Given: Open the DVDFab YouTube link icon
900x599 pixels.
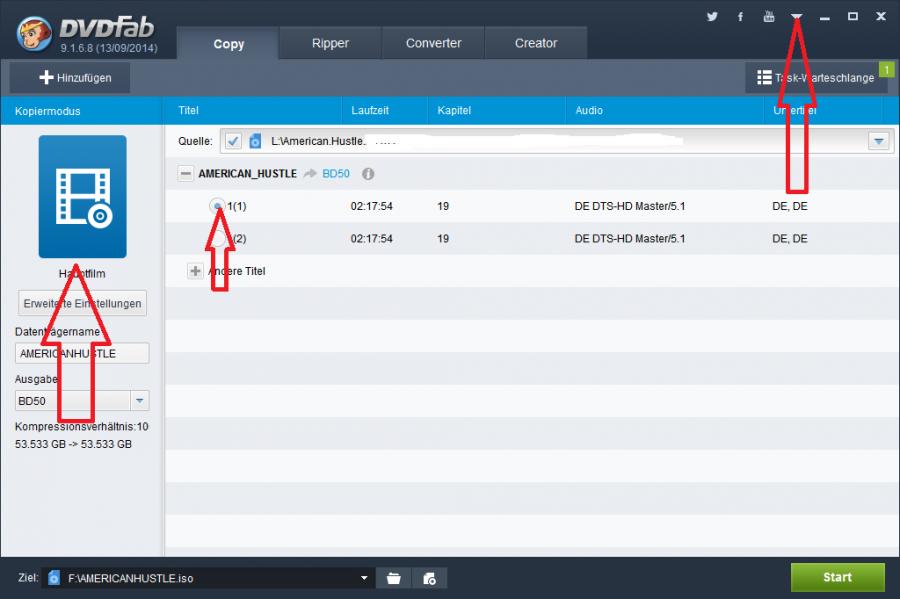Looking at the screenshot, I should 769,17.
